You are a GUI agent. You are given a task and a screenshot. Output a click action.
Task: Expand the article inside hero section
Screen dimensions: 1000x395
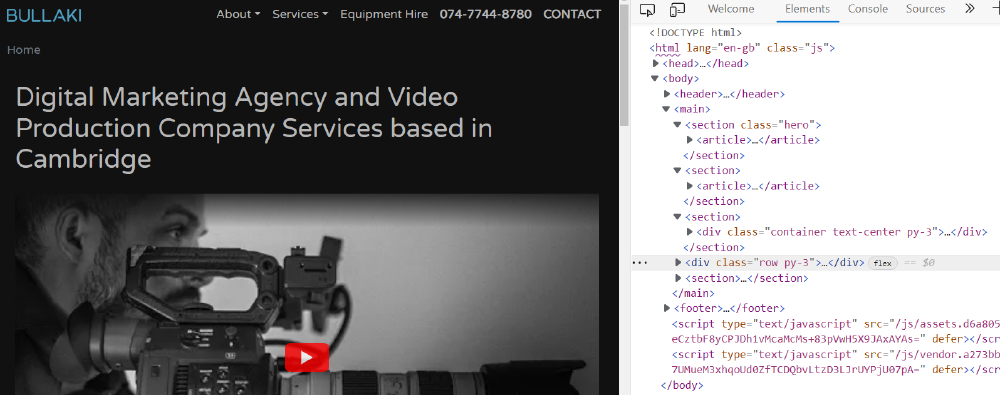(690, 140)
